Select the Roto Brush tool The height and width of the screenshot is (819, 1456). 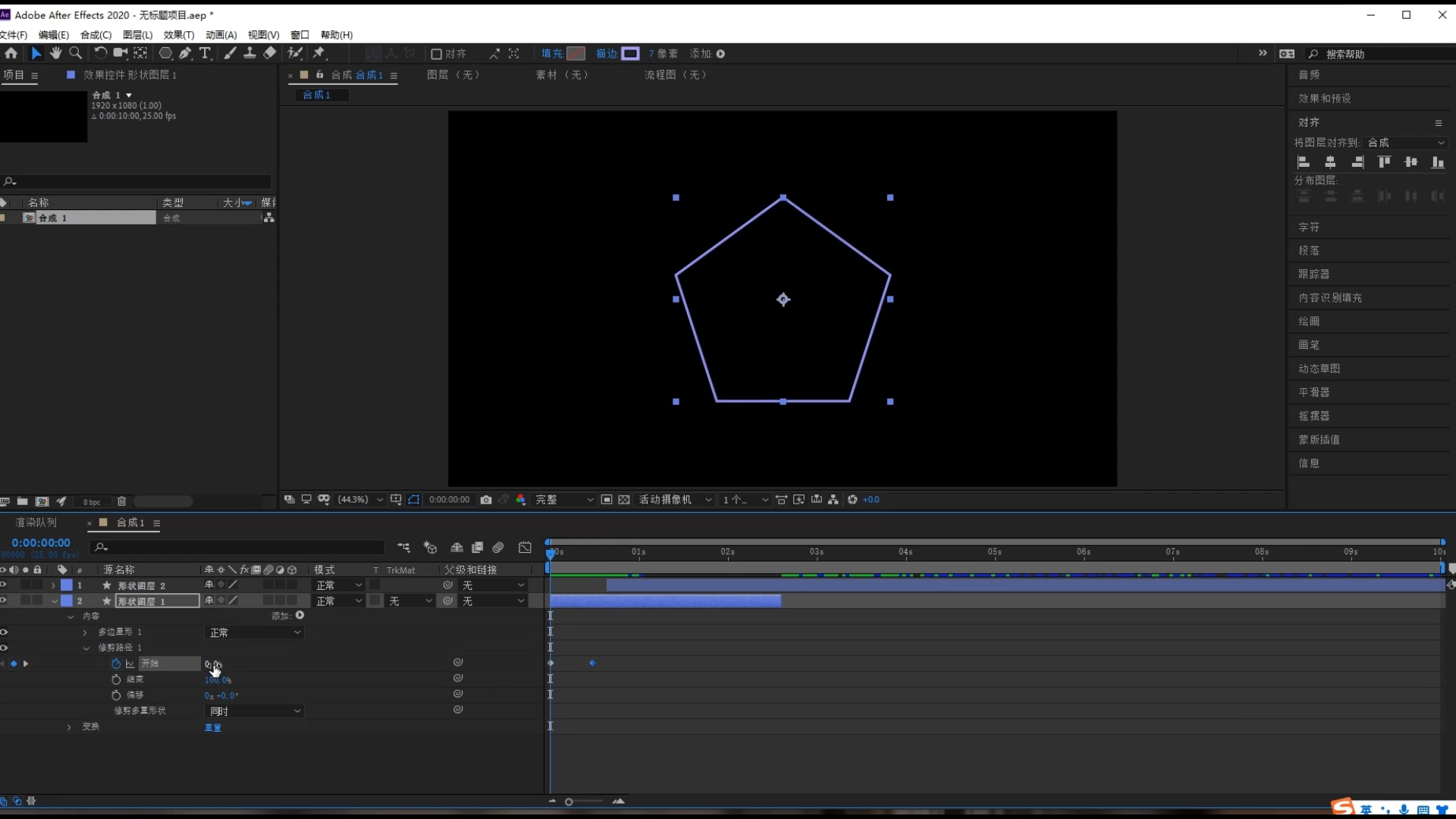point(295,53)
